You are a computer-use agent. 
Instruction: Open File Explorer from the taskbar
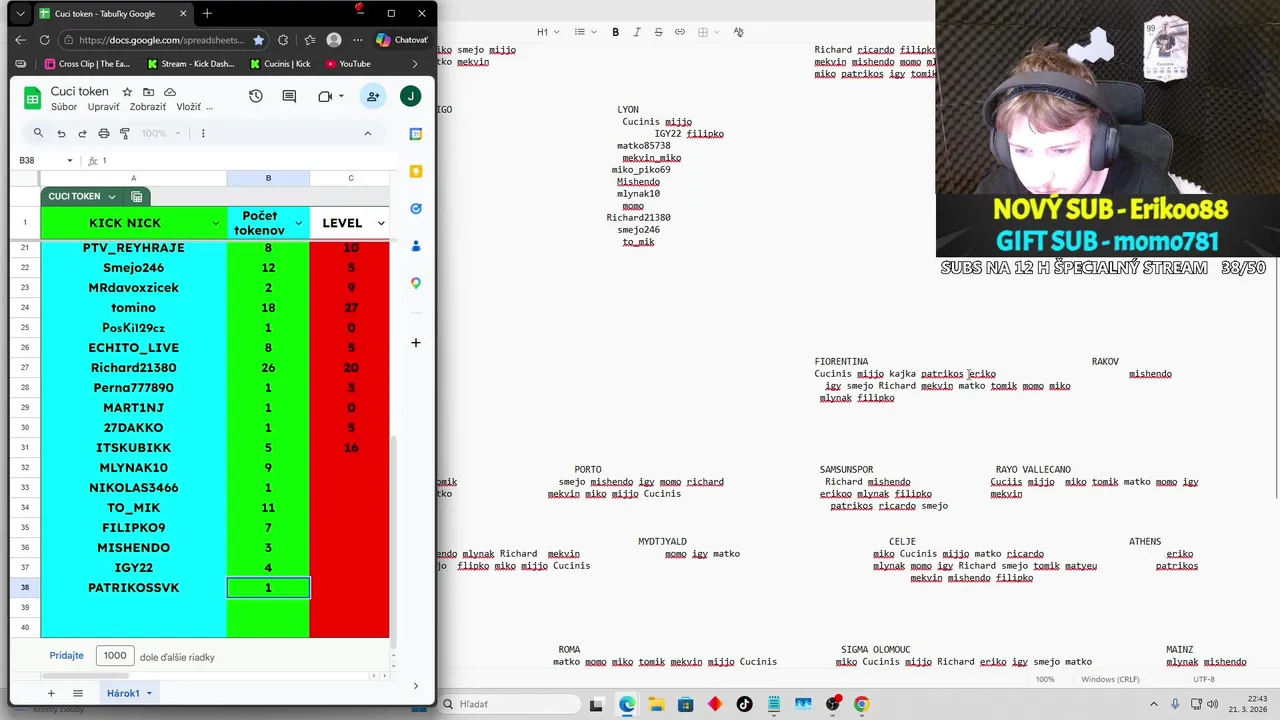coord(656,704)
